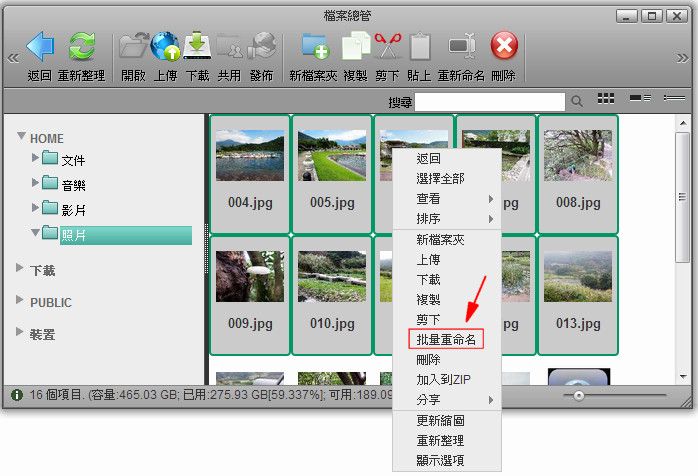The width and height of the screenshot is (698, 476).
Task: Click the 新檔案夾 new folder icon
Action: pos(315,46)
